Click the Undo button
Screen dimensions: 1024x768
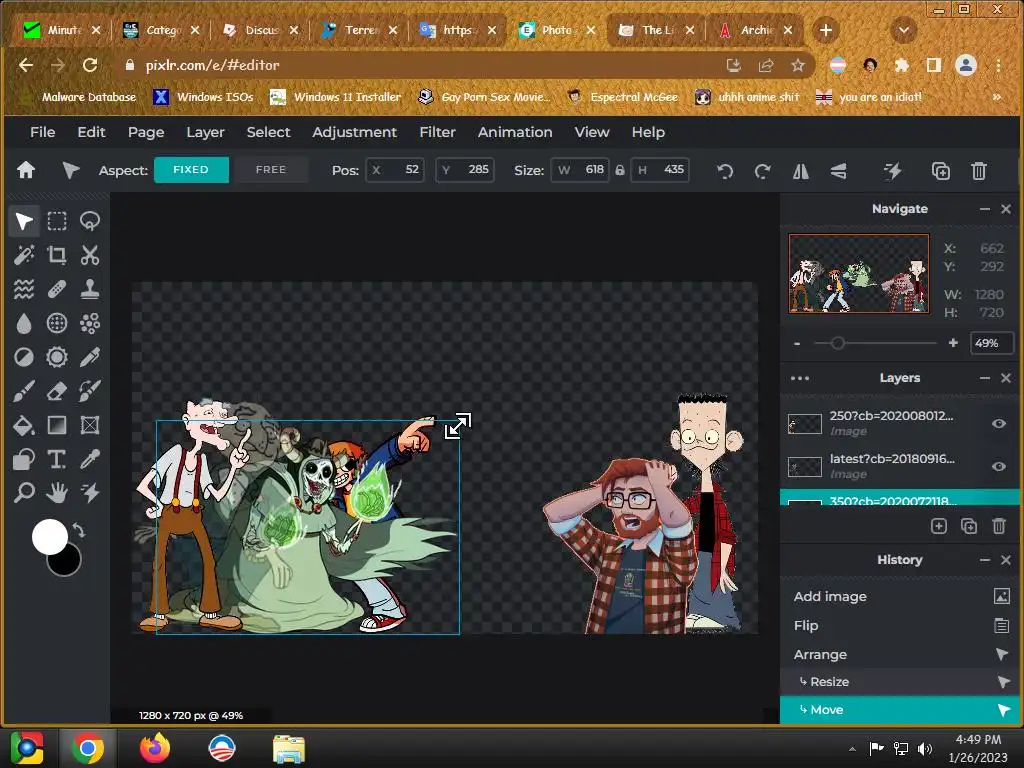725,171
